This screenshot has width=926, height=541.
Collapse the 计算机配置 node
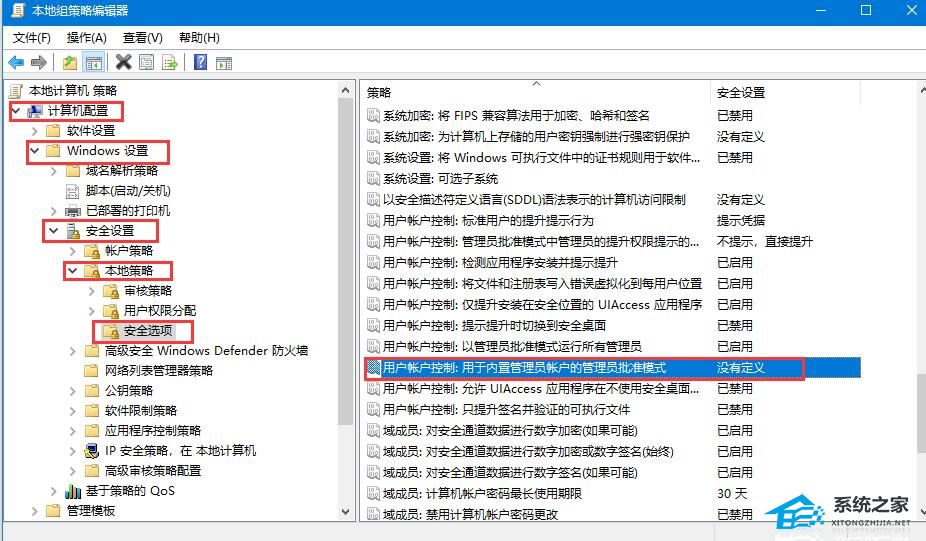(16, 110)
